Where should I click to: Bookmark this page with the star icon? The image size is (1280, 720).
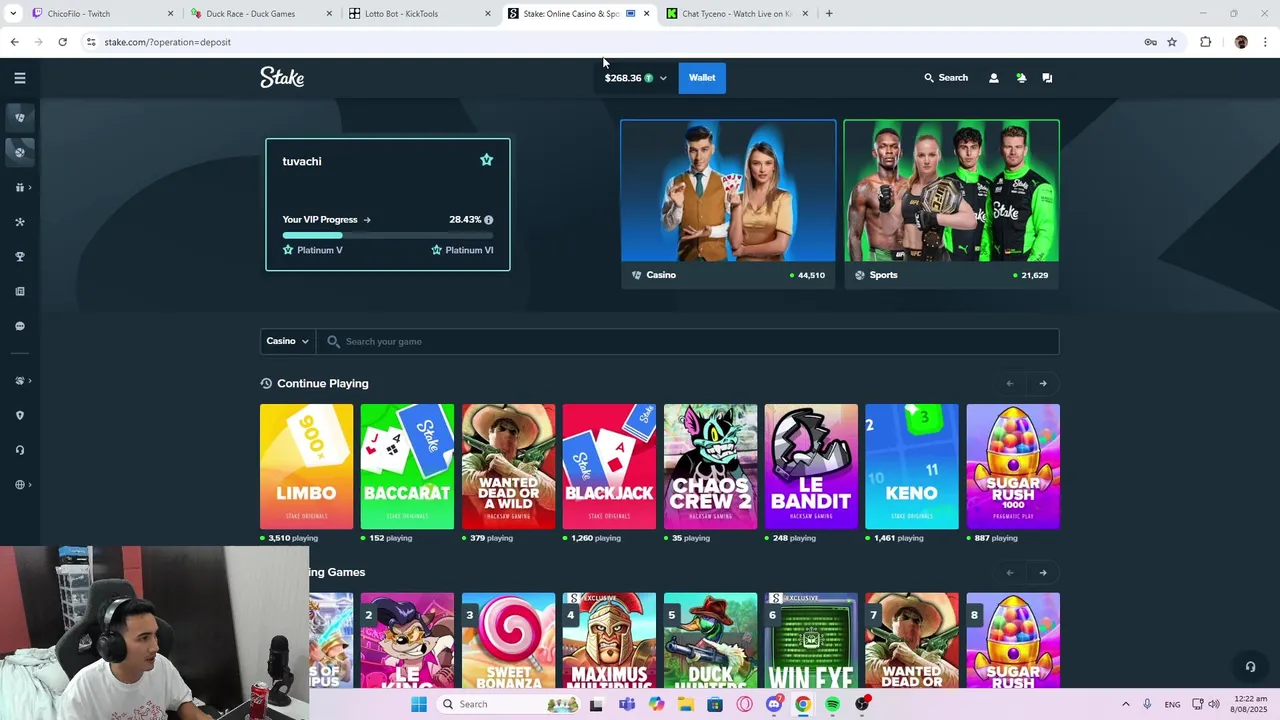click(x=1172, y=42)
